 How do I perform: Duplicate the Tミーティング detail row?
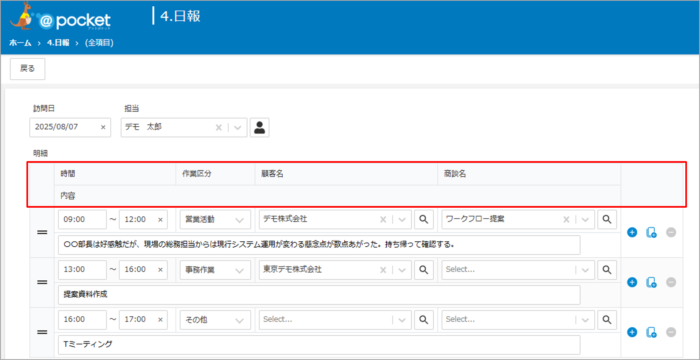[651, 332]
